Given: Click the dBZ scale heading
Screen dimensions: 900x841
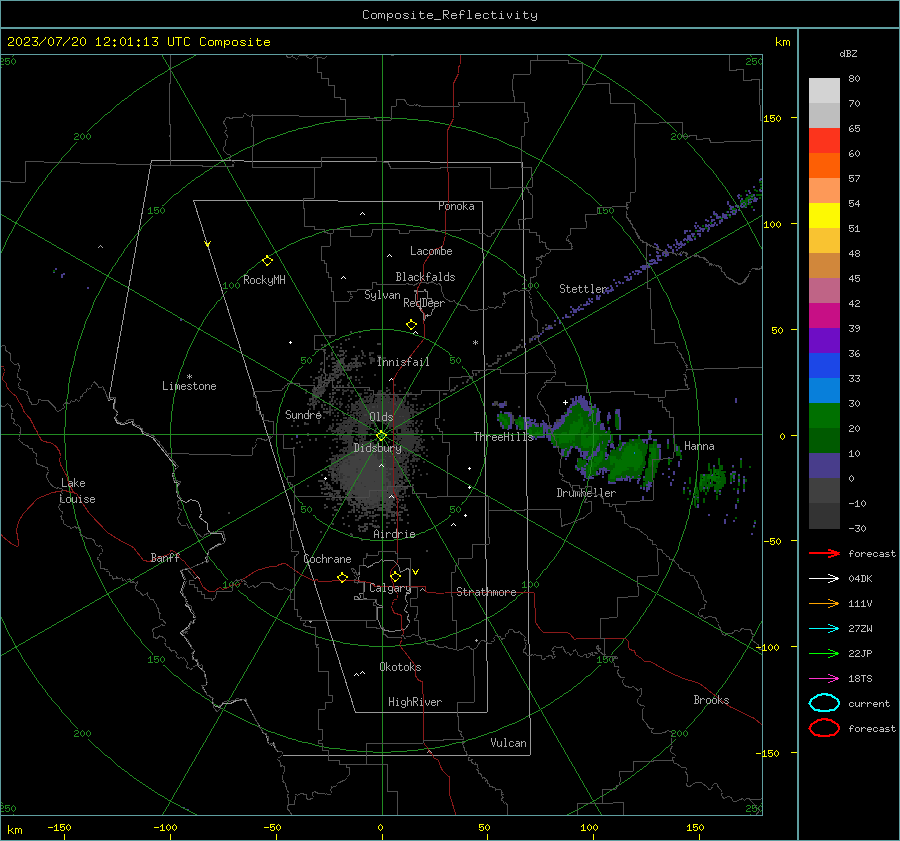Looking at the screenshot, I should [x=848, y=53].
